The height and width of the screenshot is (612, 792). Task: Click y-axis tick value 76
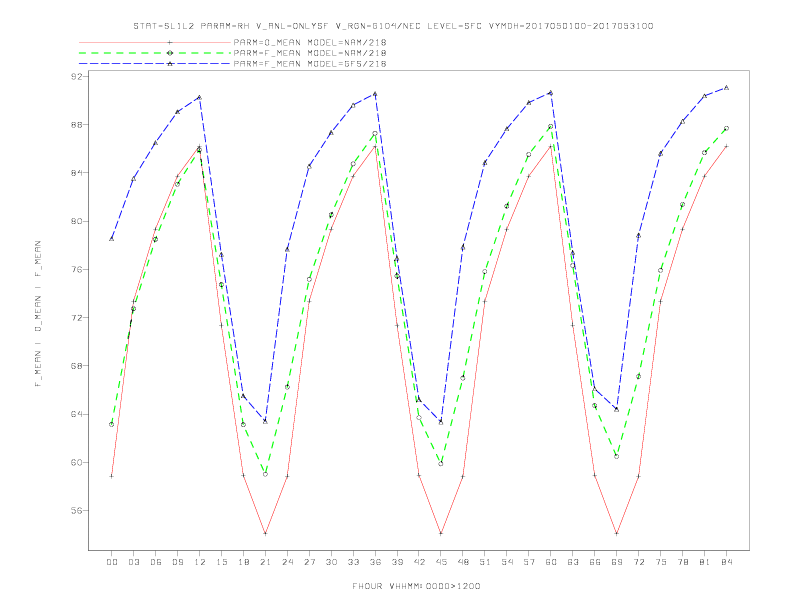tap(77, 270)
